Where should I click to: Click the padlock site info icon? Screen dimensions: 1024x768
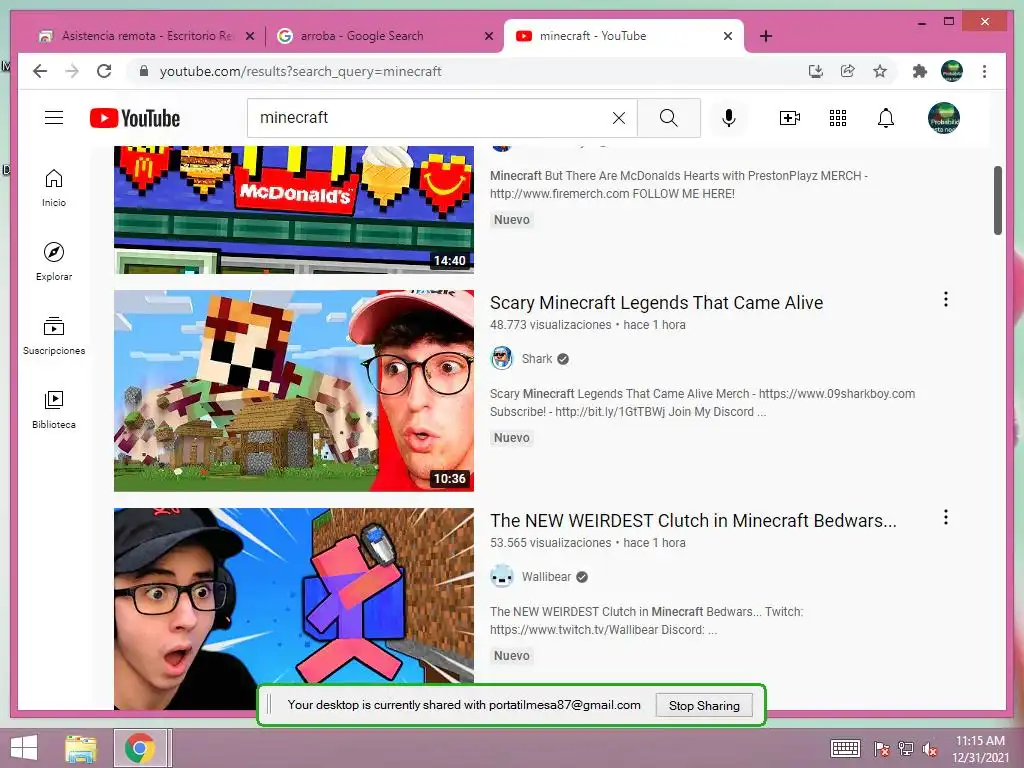click(144, 71)
